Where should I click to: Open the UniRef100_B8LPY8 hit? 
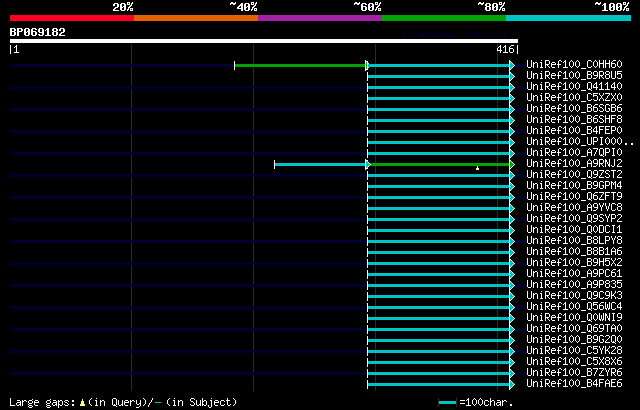tap(574, 241)
